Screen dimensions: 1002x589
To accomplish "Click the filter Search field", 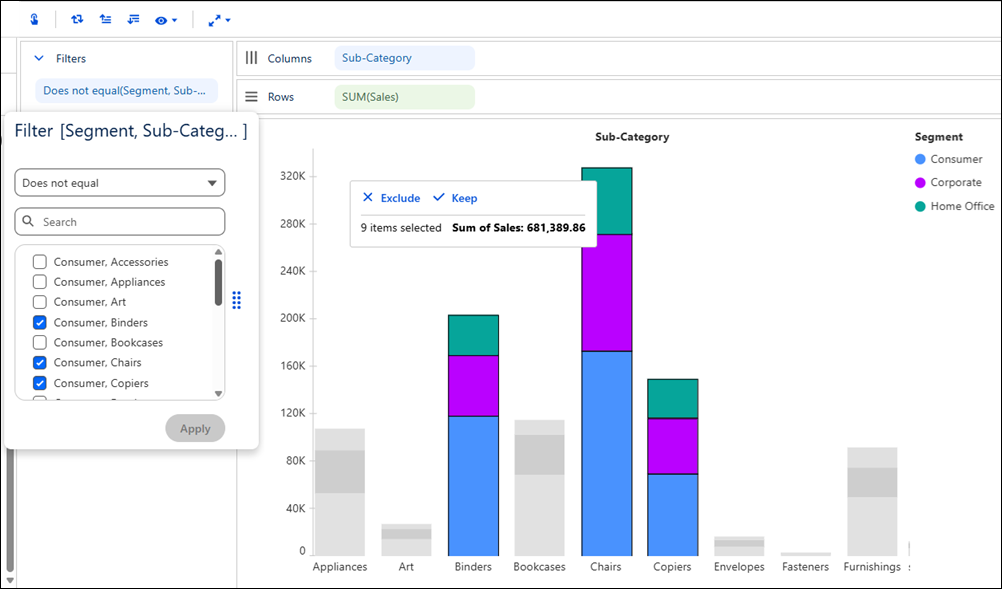I will click(119, 222).
